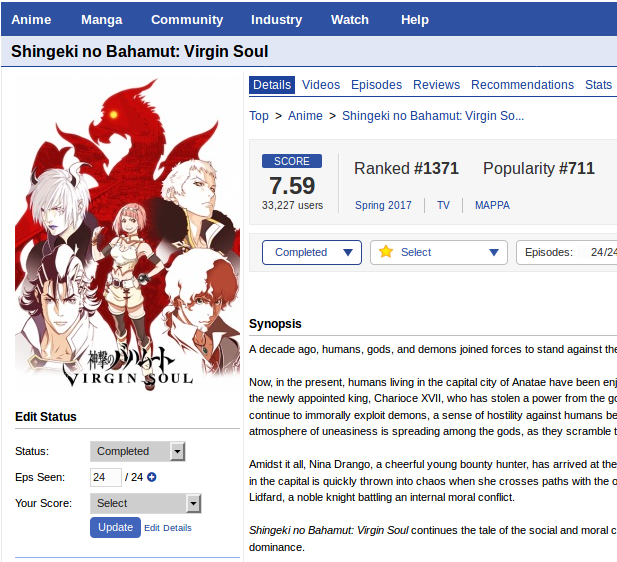
Task: Switch to the Reviews tab
Action: coord(436,85)
